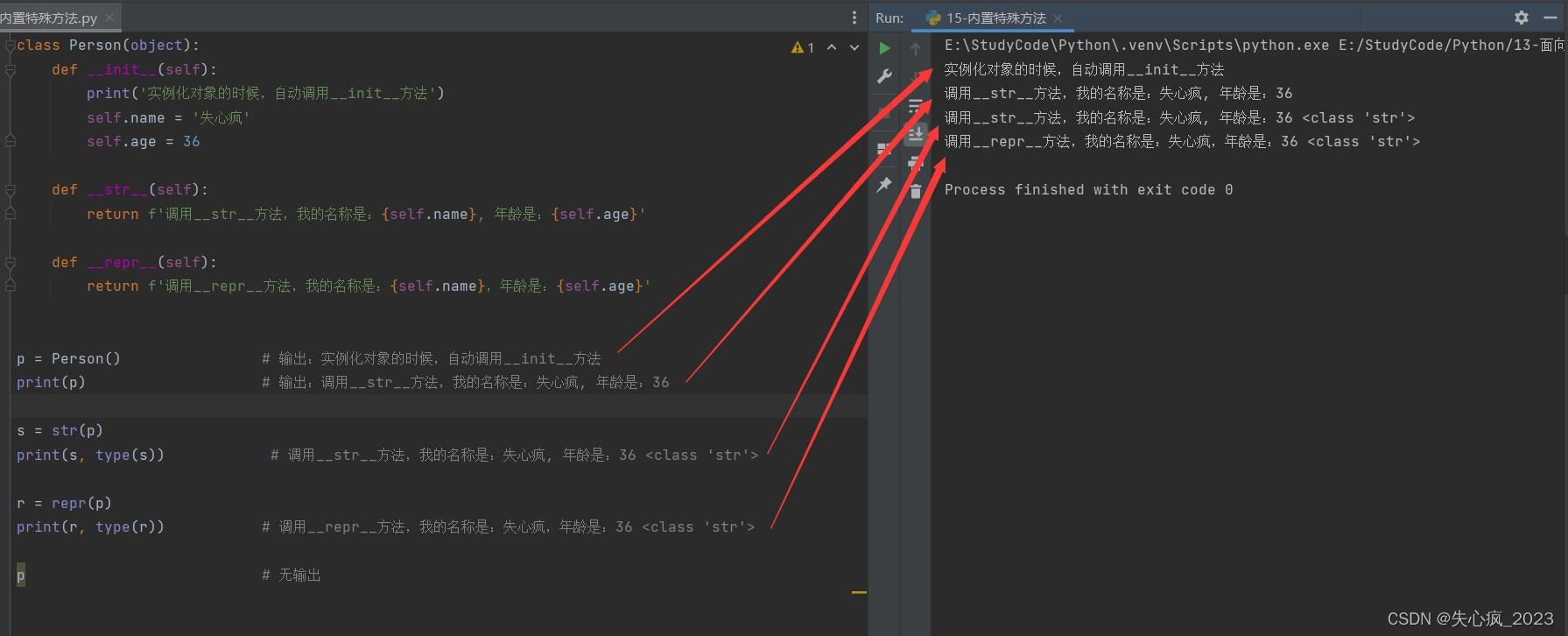The height and width of the screenshot is (636, 1568).
Task: Open editor tab options three-dot menu
Action: click(x=854, y=18)
